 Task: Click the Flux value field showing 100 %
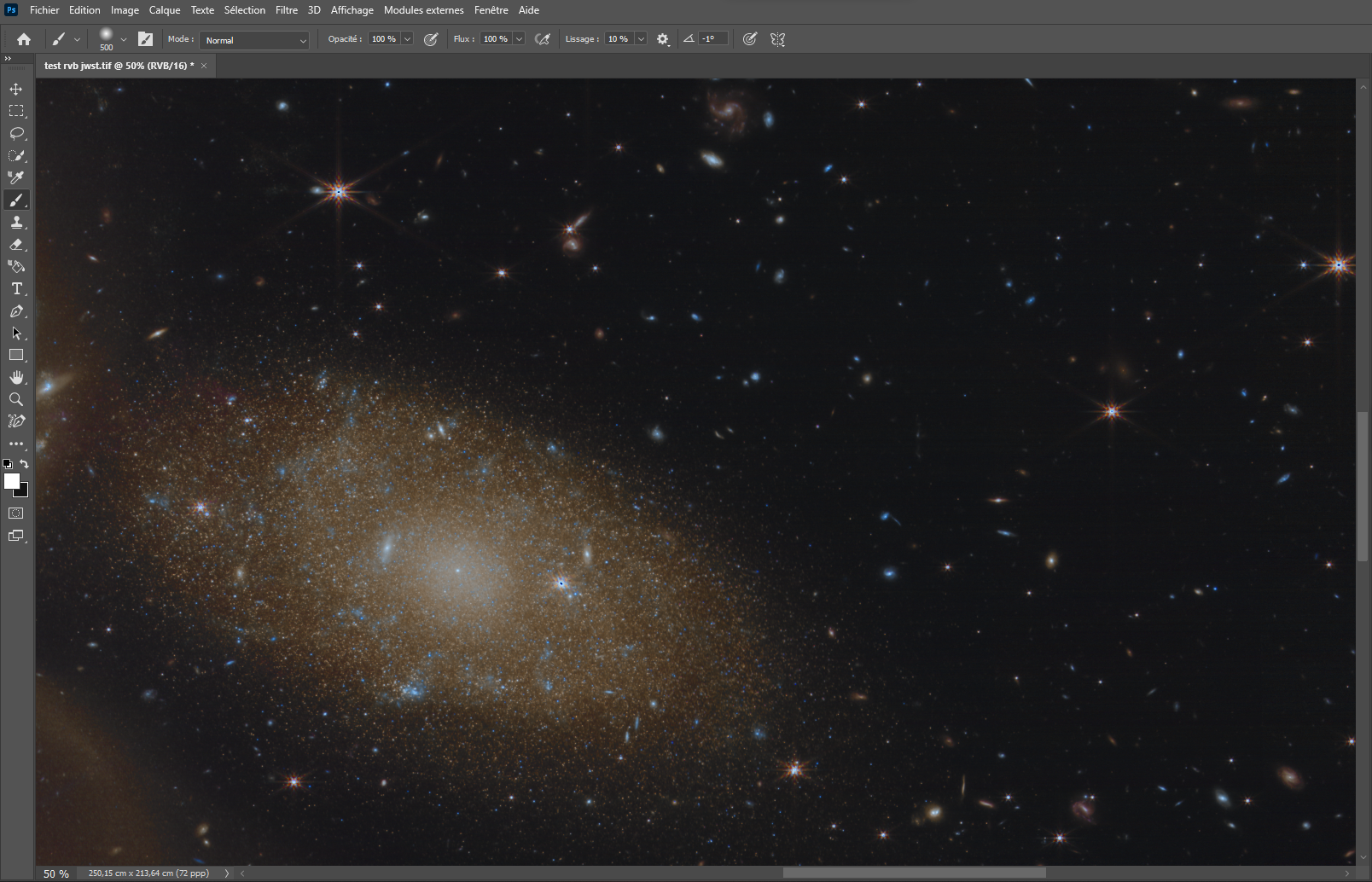tap(496, 39)
